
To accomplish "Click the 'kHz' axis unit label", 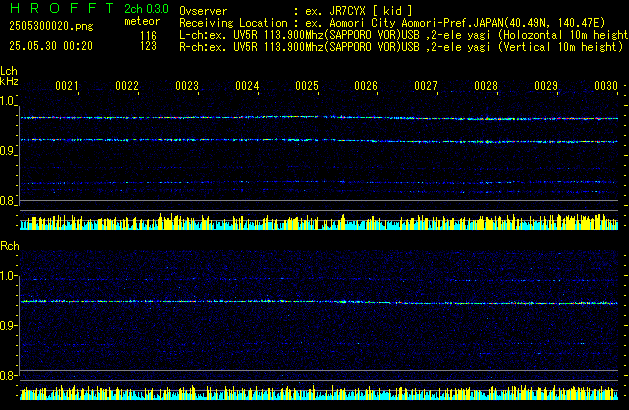I will click(9, 81).
